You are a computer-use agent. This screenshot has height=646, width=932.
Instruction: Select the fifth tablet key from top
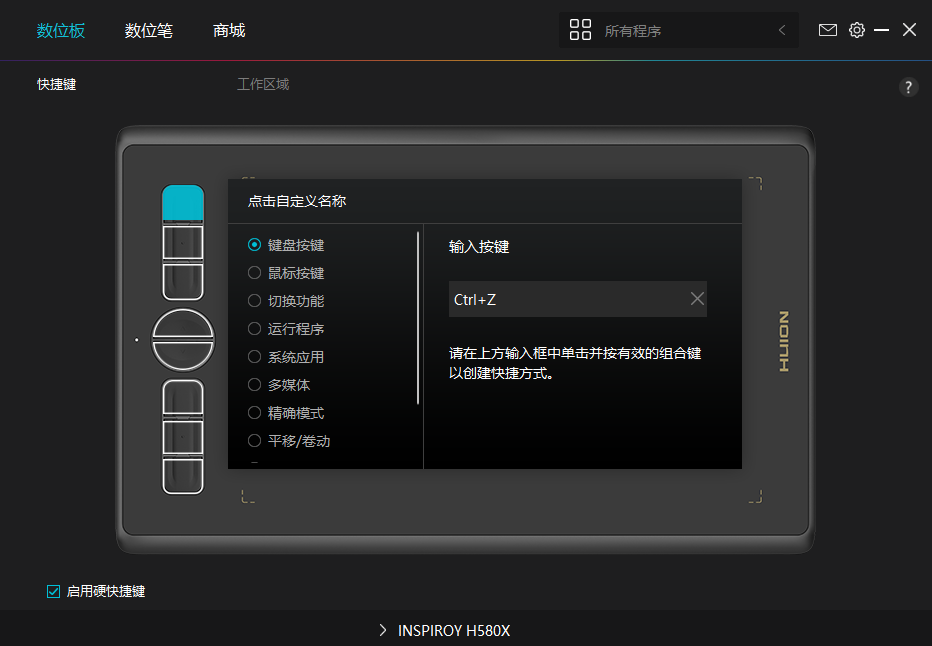pyautogui.click(x=183, y=437)
